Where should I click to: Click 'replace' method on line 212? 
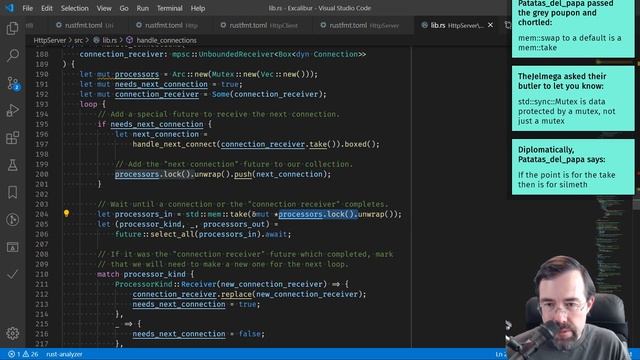pyautogui.click(x=236, y=294)
